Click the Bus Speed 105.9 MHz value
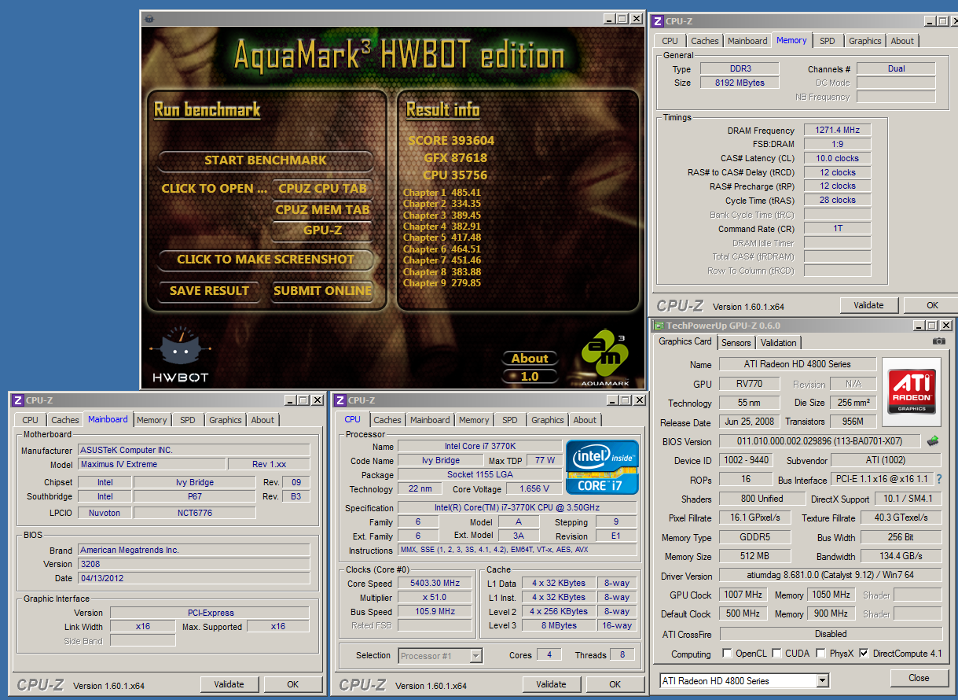This screenshot has width=958, height=700. [435, 611]
